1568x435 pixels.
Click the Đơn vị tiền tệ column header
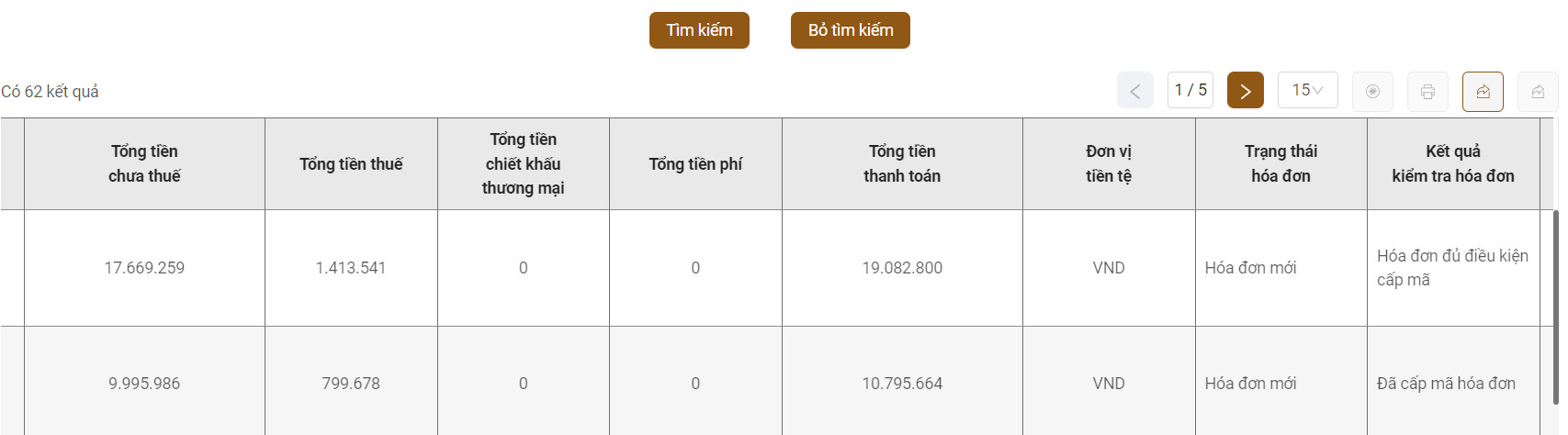pyautogui.click(x=1109, y=163)
